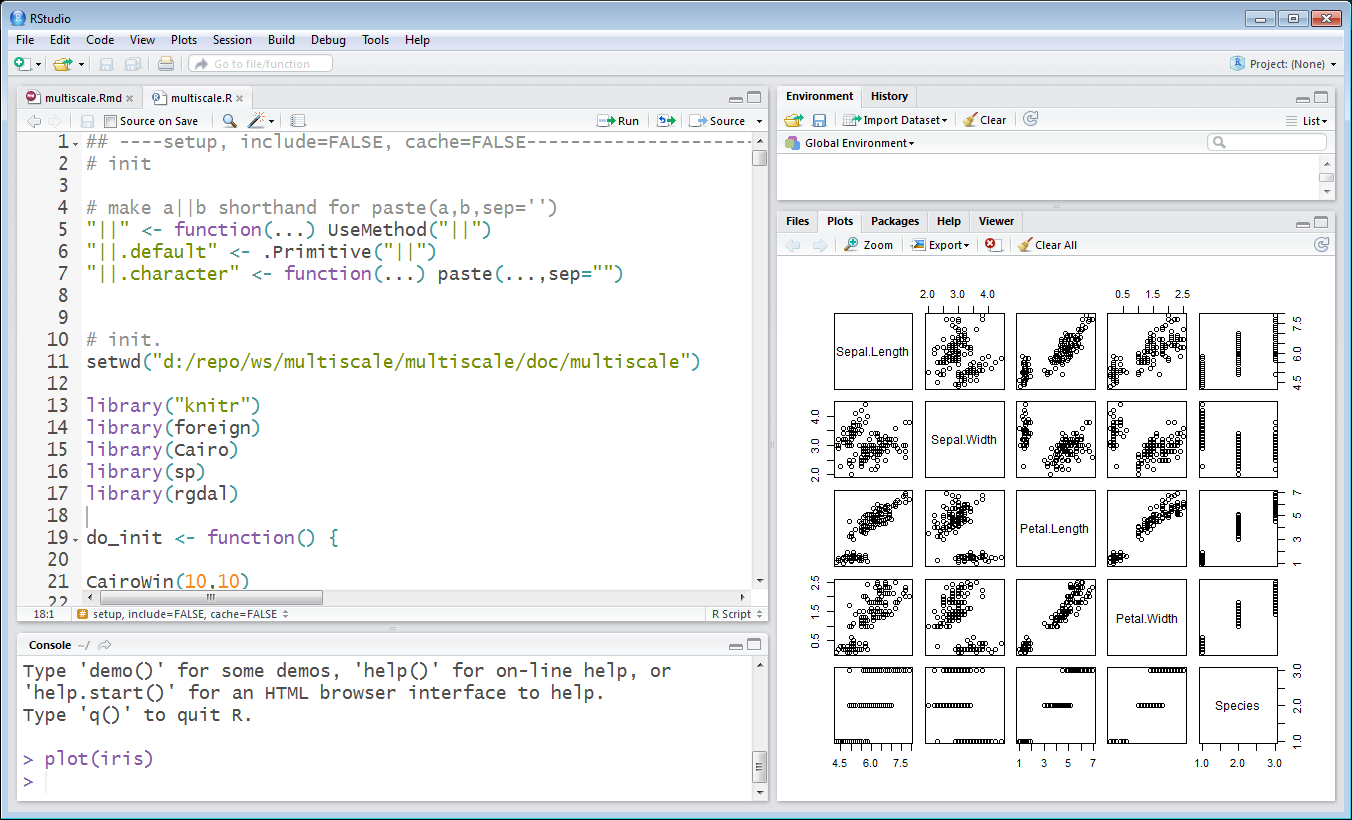Click the code tools magic wand icon

(x=257, y=121)
